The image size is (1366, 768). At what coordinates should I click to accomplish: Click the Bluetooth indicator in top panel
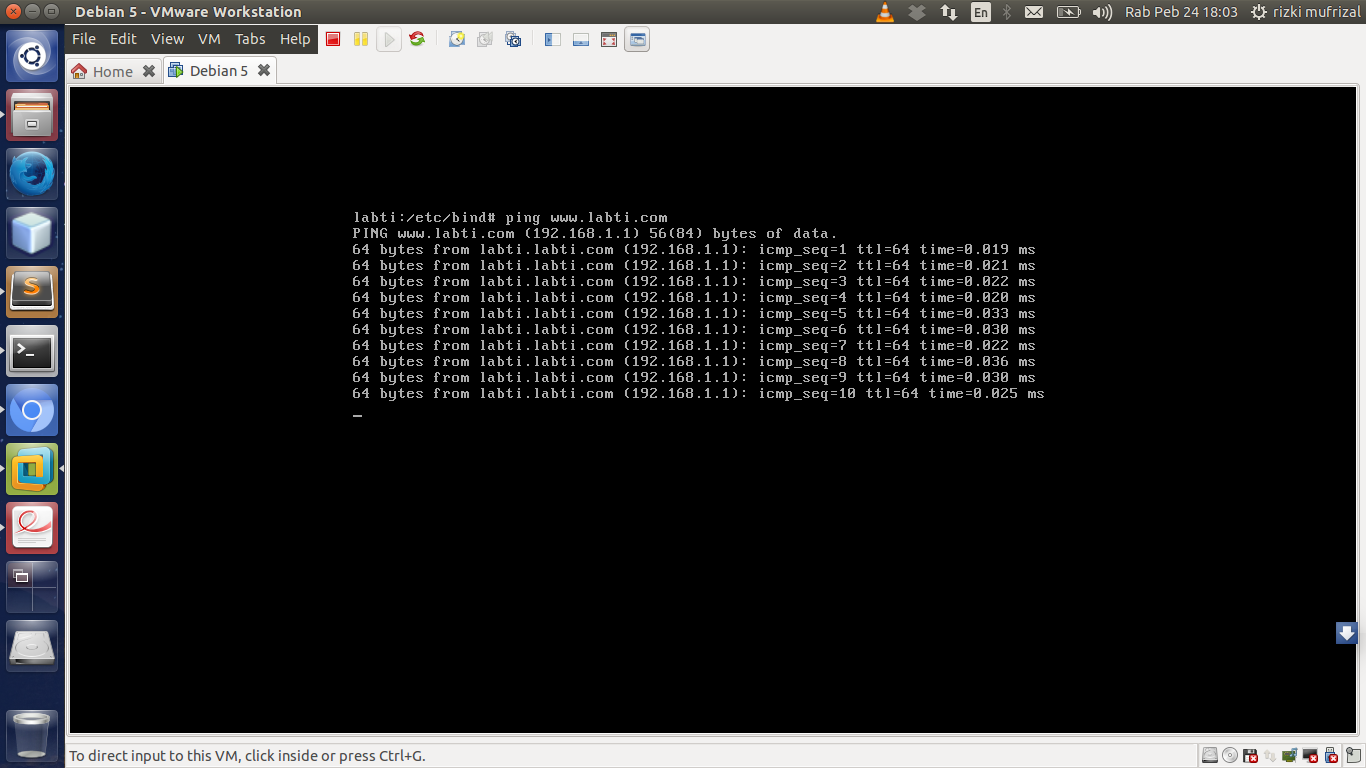[1008, 12]
